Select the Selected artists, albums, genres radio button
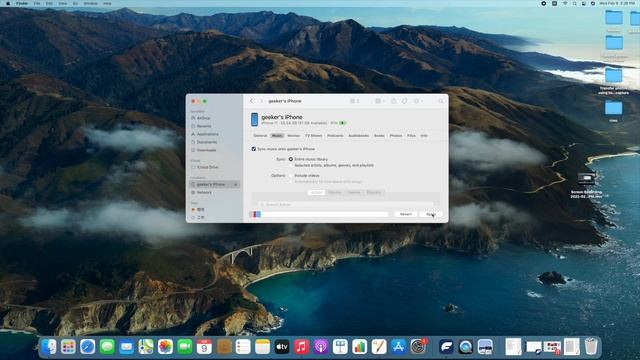 [x=291, y=166]
